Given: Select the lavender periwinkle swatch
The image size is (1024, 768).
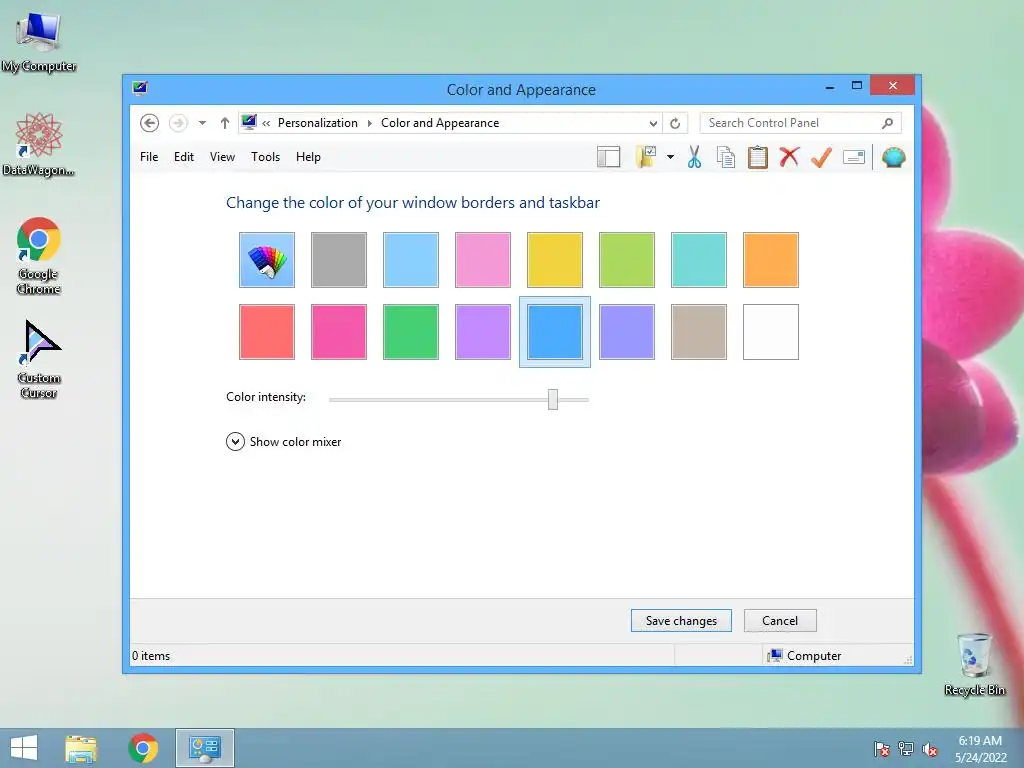Looking at the screenshot, I should pyautogui.click(x=627, y=332).
